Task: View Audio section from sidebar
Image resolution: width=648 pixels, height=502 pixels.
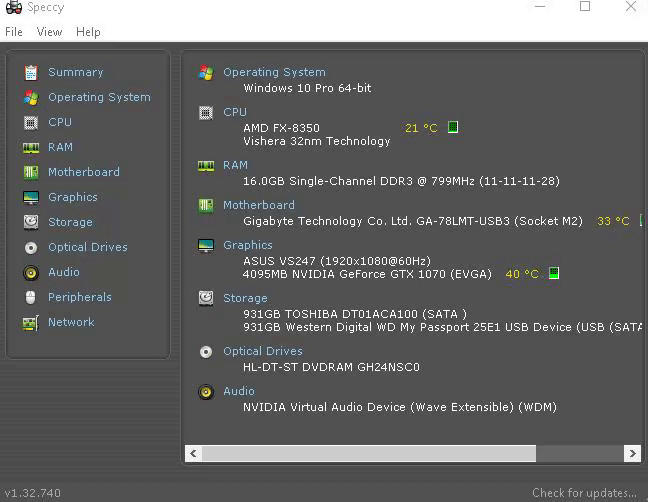Action: pos(64,272)
